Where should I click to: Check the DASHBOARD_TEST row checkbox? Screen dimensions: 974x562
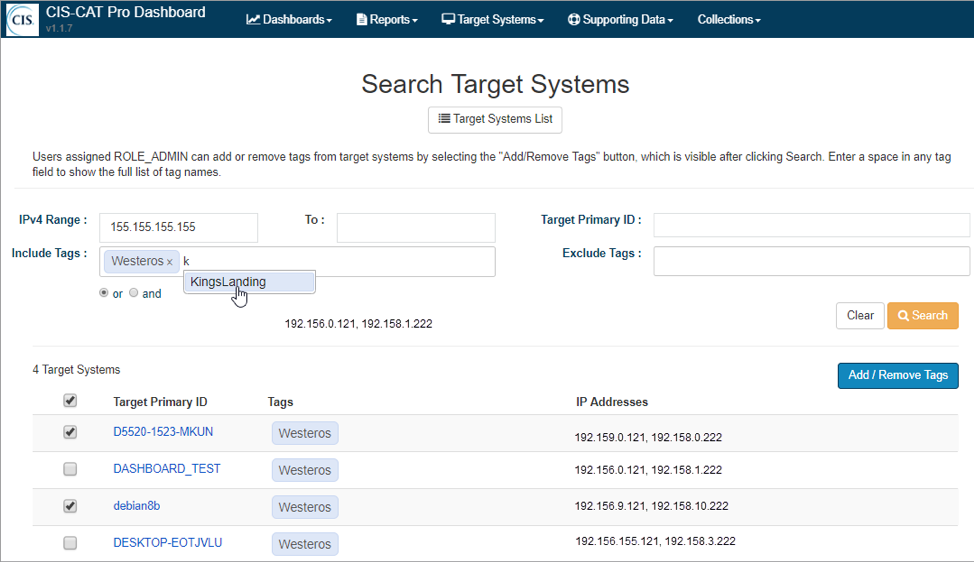70,469
